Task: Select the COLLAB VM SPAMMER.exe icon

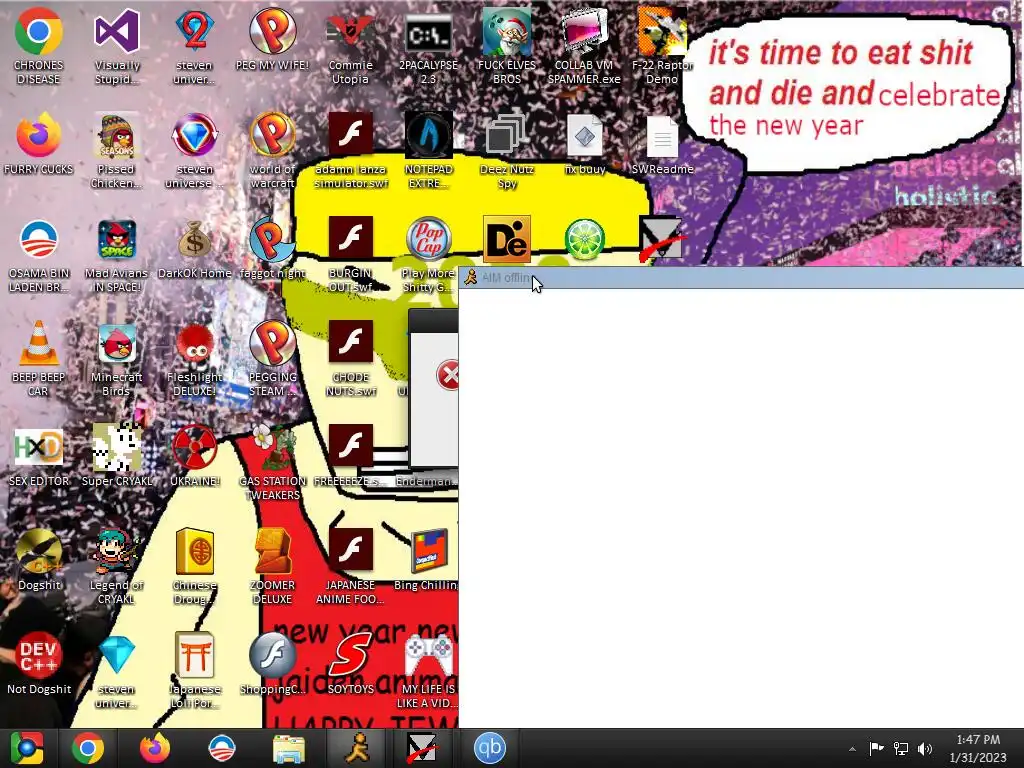Action: [584, 31]
